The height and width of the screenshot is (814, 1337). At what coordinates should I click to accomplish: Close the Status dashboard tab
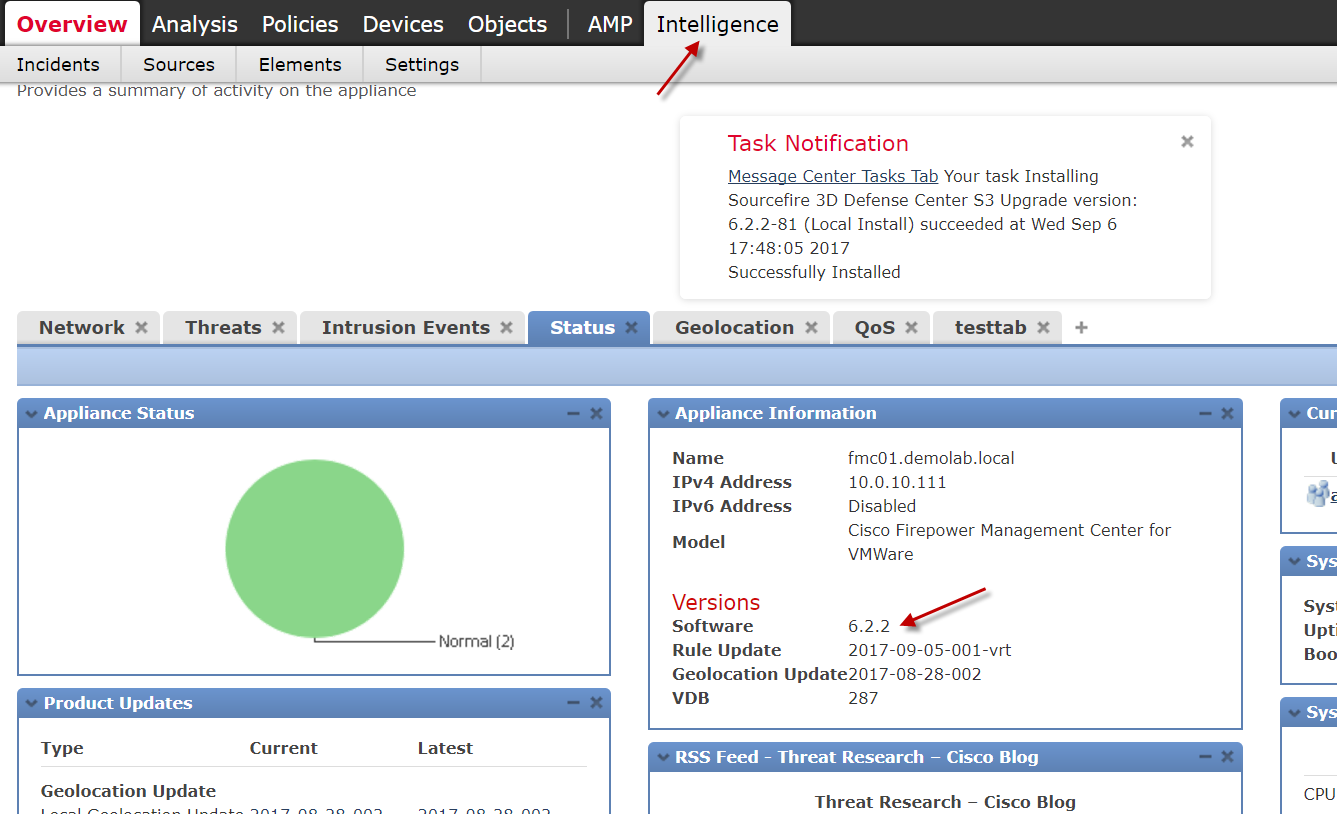pyautogui.click(x=631, y=328)
